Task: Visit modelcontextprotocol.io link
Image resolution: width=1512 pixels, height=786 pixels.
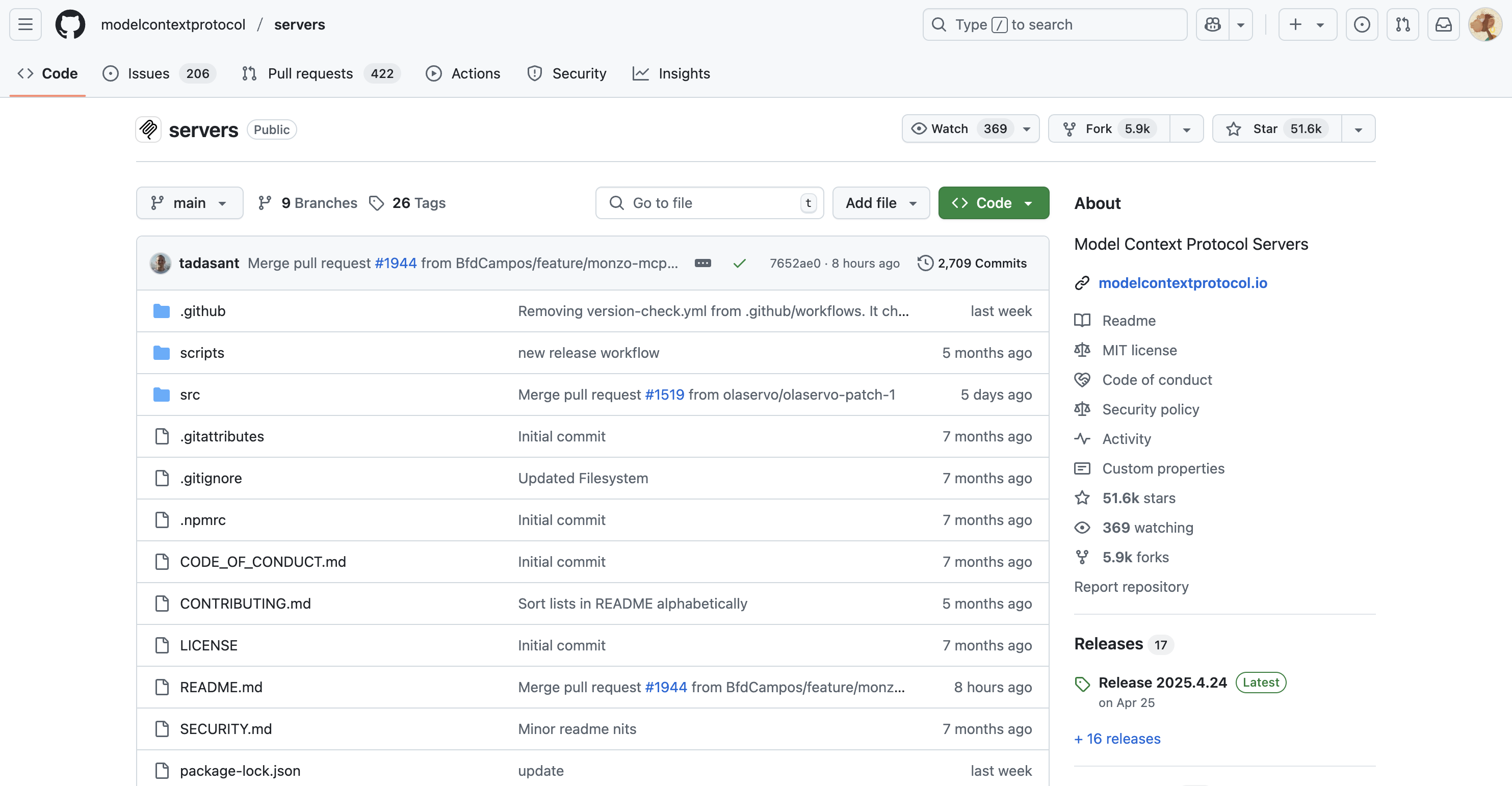Action: tap(1182, 283)
